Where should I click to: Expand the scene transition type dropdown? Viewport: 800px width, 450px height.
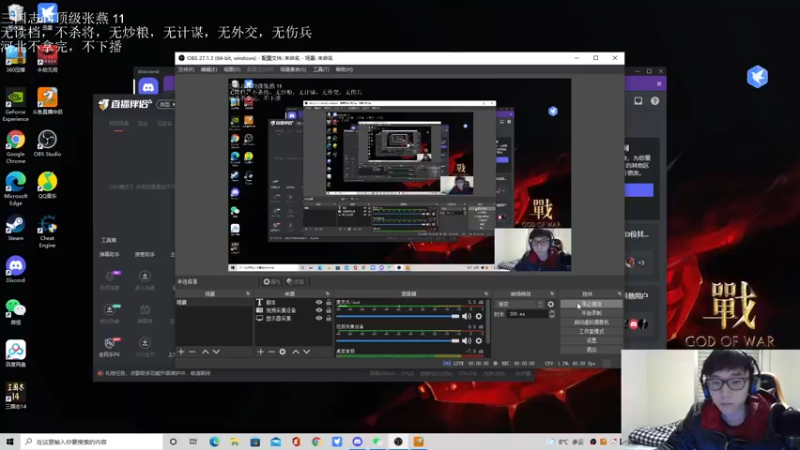click(x=519, y=304)
